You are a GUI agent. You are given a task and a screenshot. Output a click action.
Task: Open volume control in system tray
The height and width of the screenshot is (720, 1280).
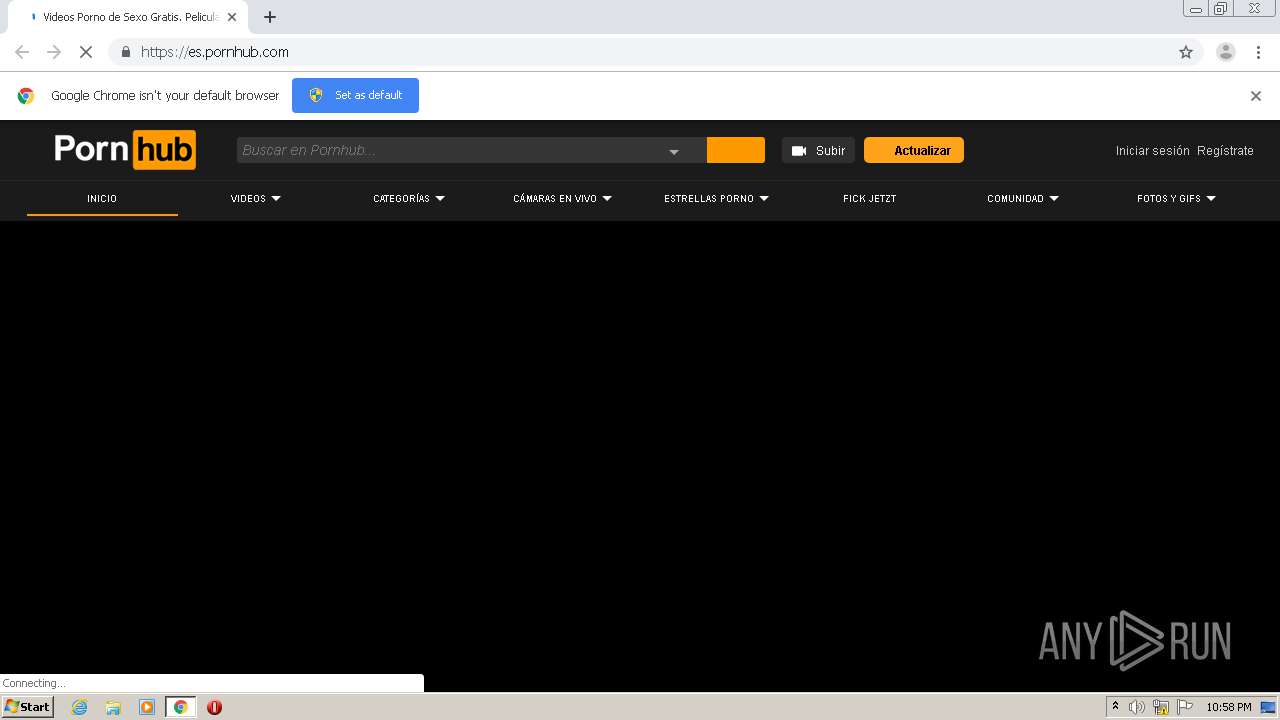pos(1137,707)
